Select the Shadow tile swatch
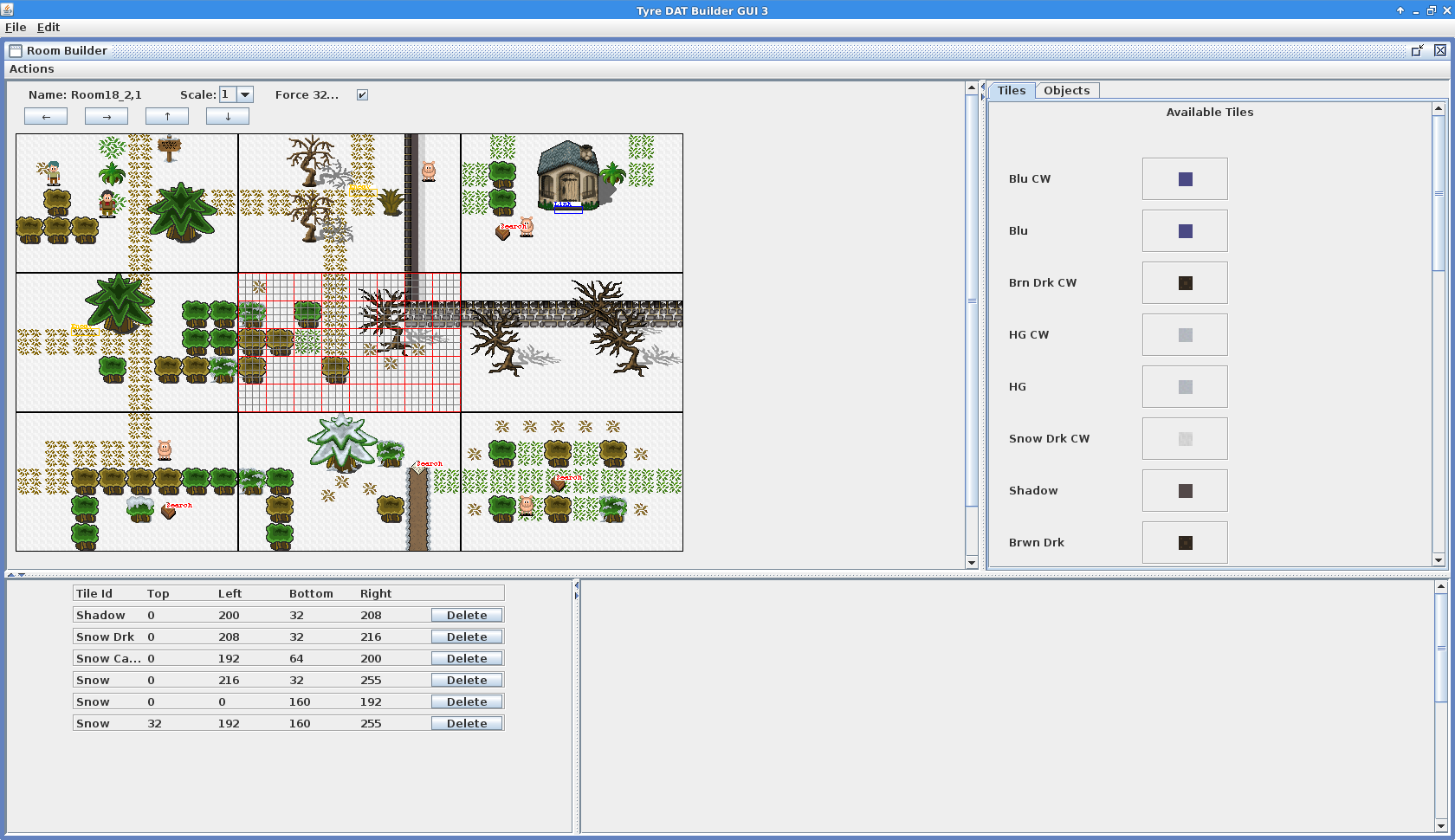Screen dimensions: 1455x840 [x=1185, y=490]
